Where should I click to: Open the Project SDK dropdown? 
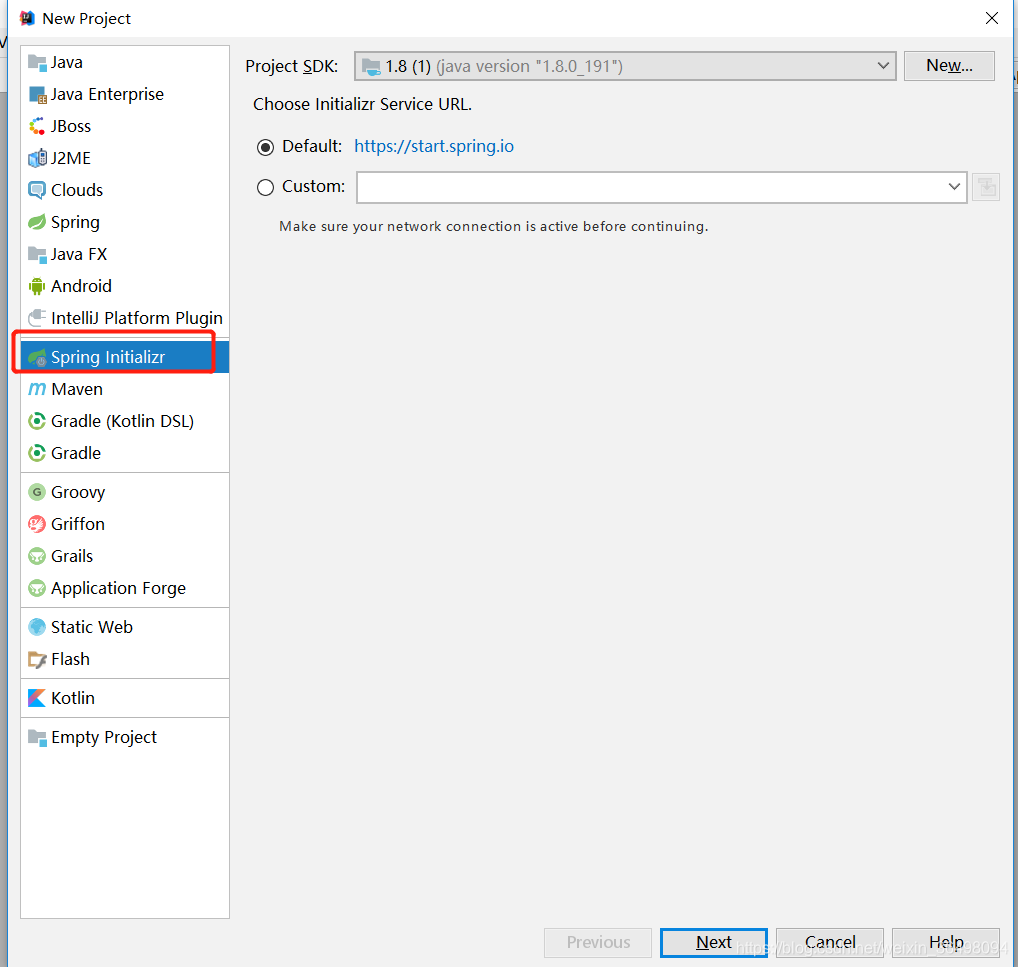click(625, 66)
